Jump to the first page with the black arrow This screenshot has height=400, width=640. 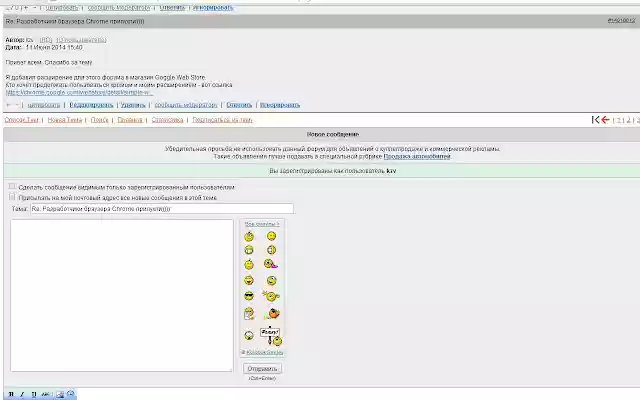tap(595, 120)
